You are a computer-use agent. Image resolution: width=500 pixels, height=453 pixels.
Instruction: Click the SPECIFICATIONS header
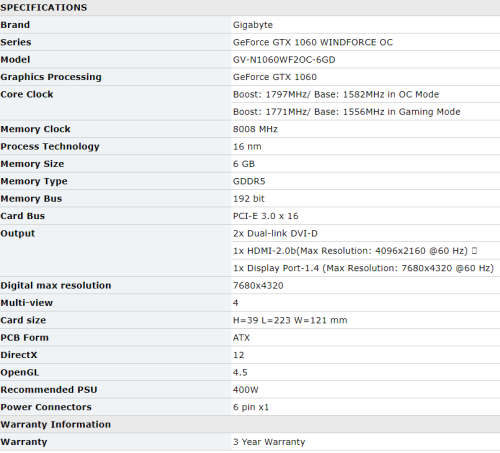(x=44, y=7)
